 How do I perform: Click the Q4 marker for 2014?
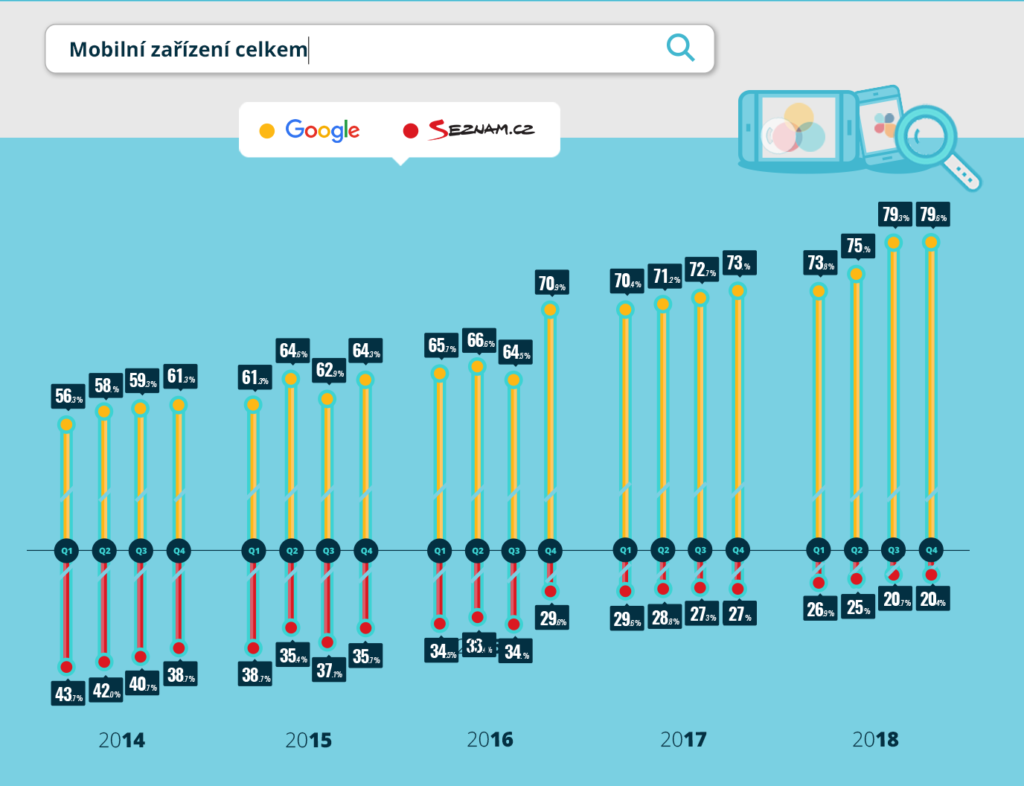[x=179, y=551]
